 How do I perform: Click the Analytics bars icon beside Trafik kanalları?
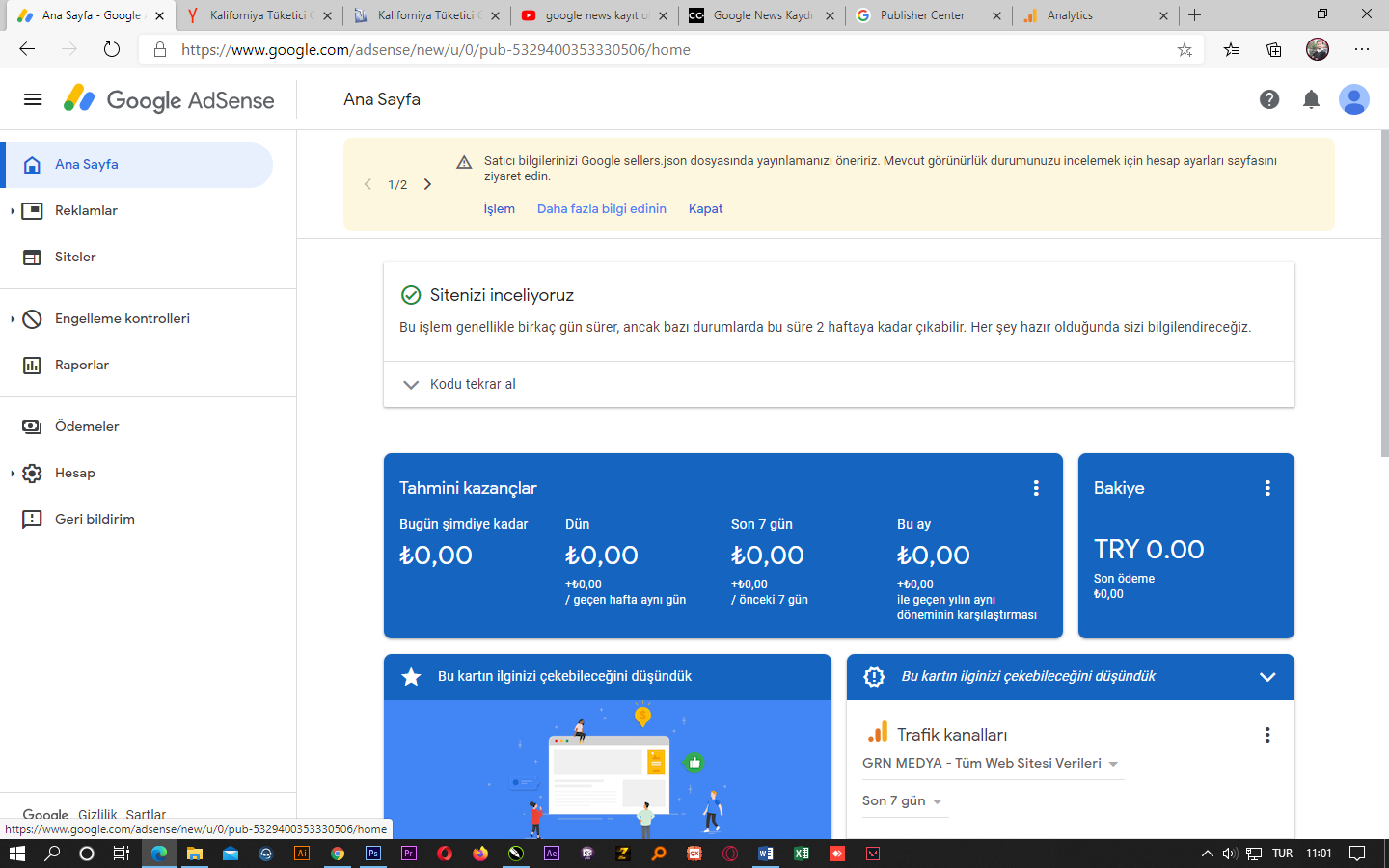tap(878, 732)
